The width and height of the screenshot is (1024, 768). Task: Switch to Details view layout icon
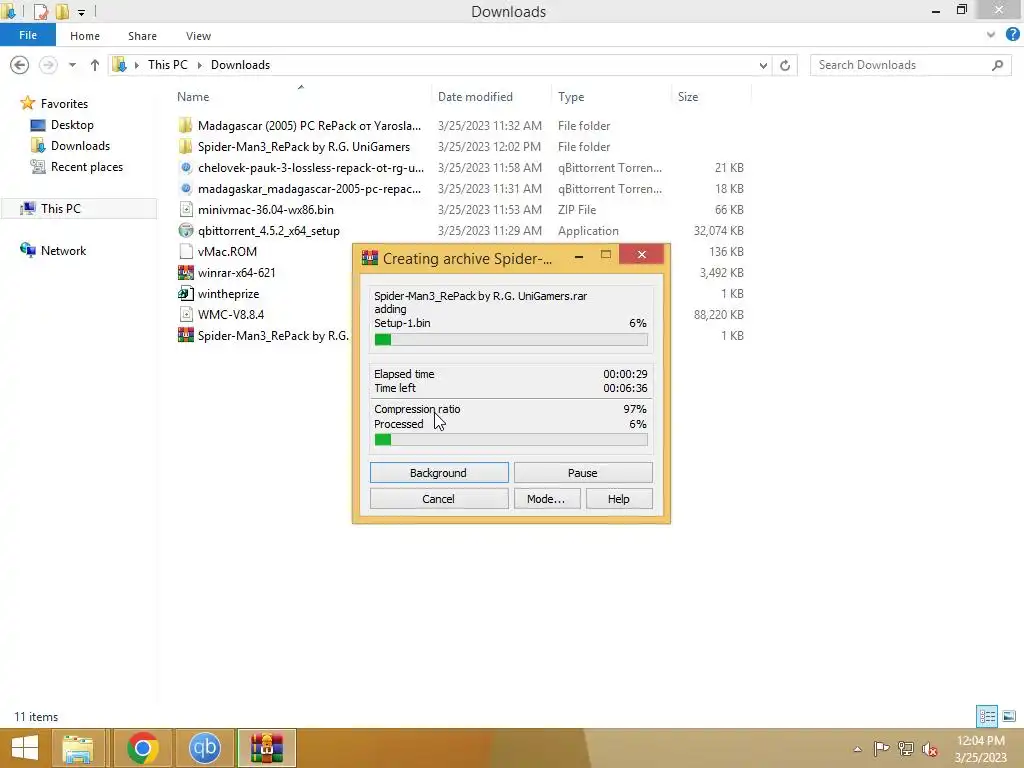[x=987, y=716]
